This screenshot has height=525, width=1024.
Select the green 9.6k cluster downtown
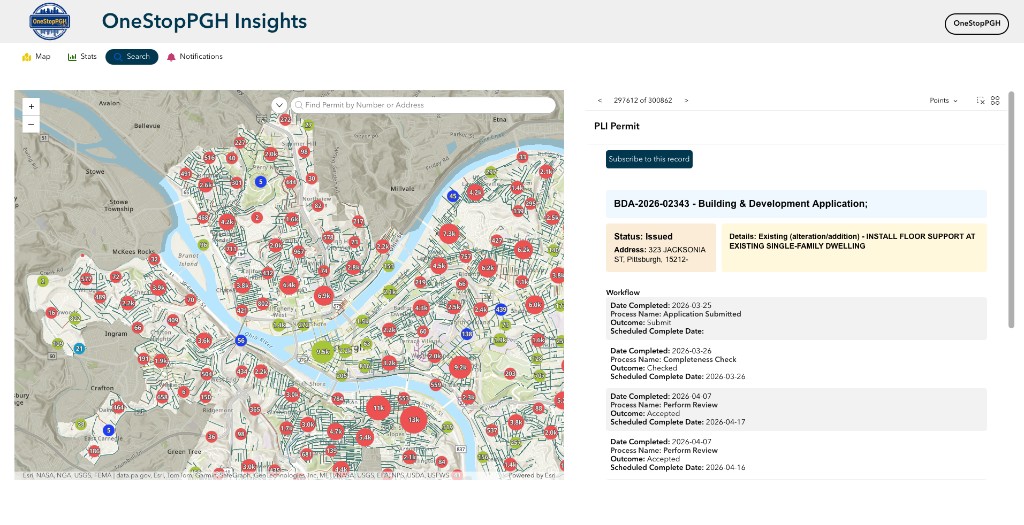coord(323,351)
